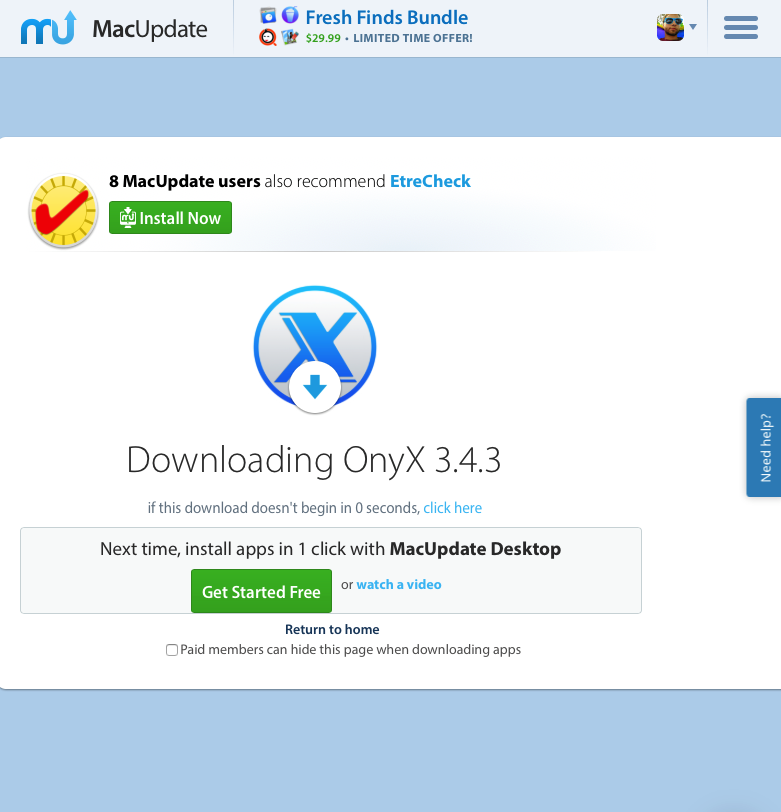781x812 pixels.
Task: Click the user profile avatar
Action: click(x=670, y=27)
